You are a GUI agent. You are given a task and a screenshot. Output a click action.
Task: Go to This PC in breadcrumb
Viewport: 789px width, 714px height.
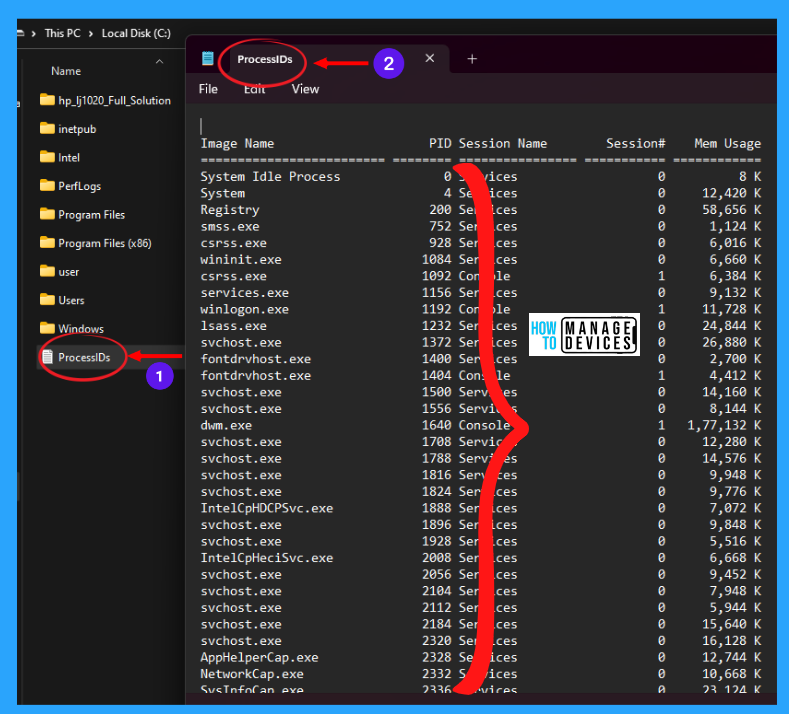click(62, 33)
